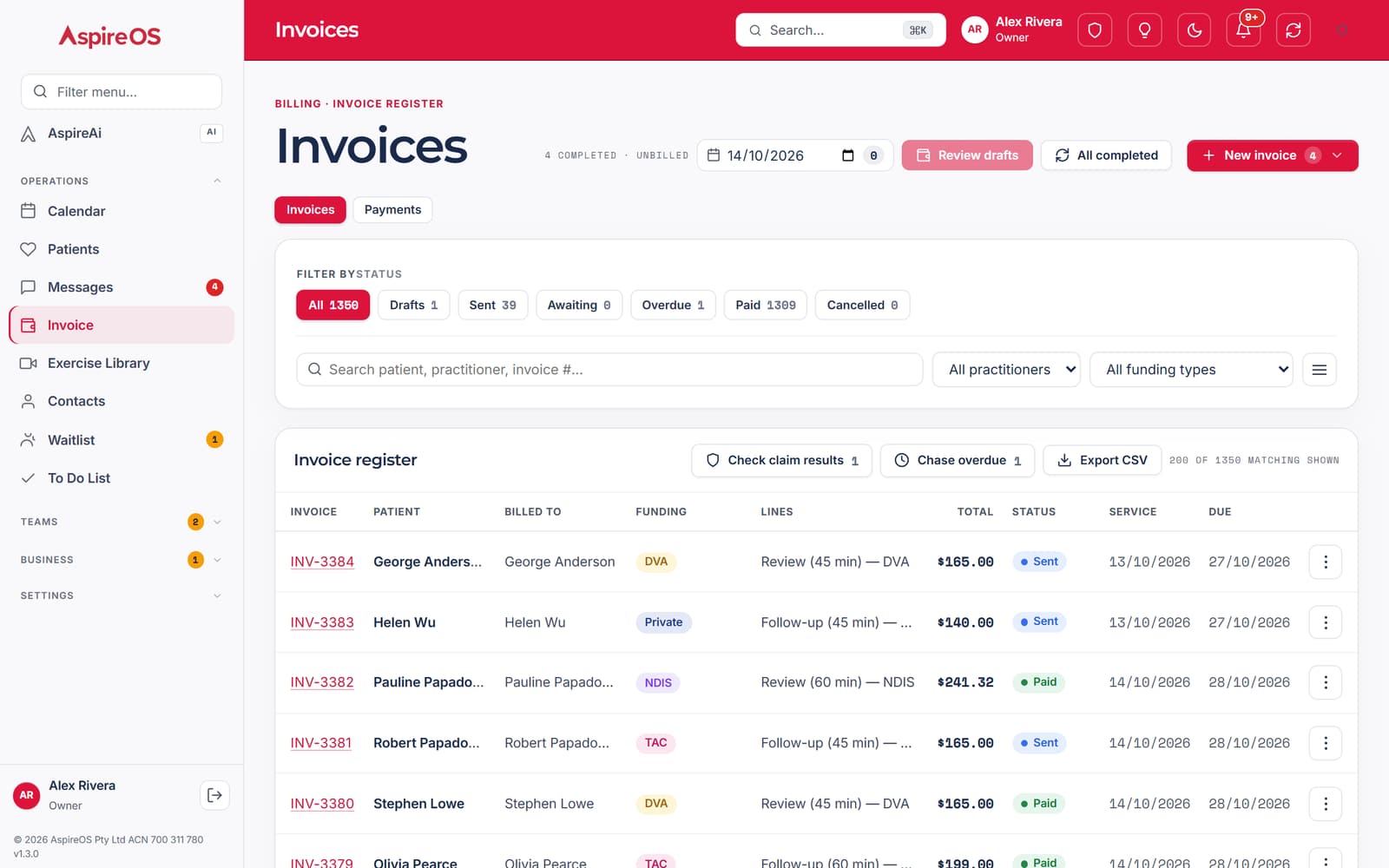Viewport: 1389px width, 868px height.
Task: Focus the Filter menu input
Action: click(x=122, y=92)
